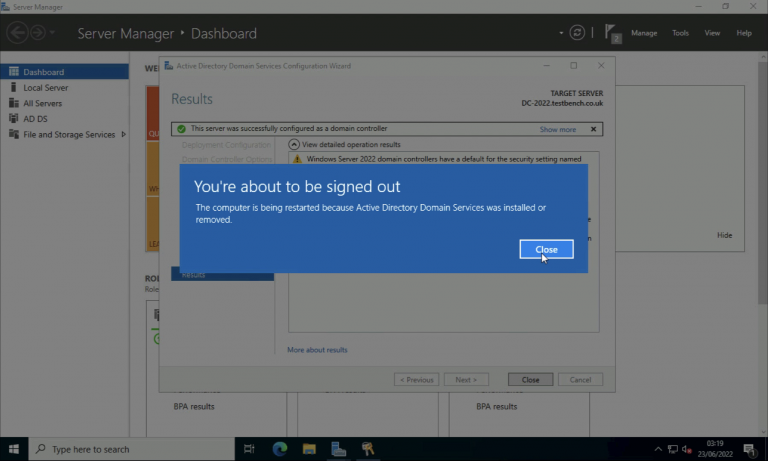Type in the taskbar search box
Viewport: 768px width, 461px height.
tap(130, 449)
